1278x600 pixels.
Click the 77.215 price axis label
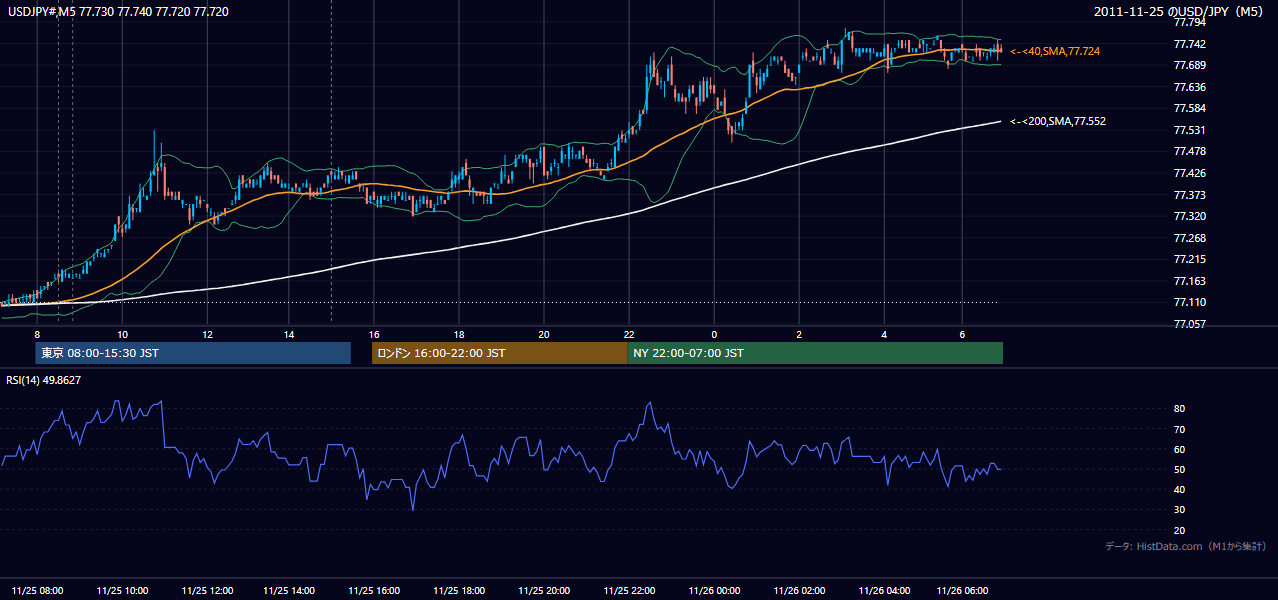[1190, 259]
